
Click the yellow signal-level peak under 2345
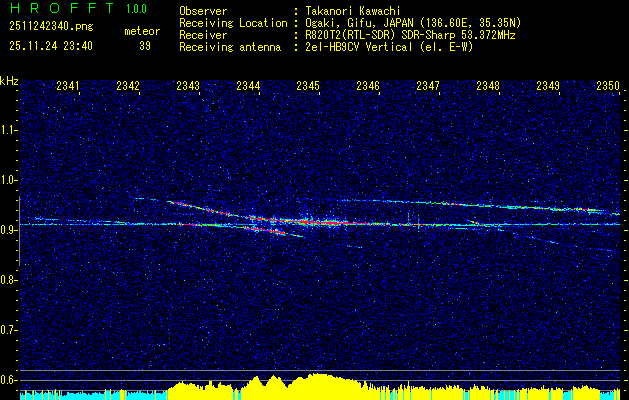(x=319, y=386)
